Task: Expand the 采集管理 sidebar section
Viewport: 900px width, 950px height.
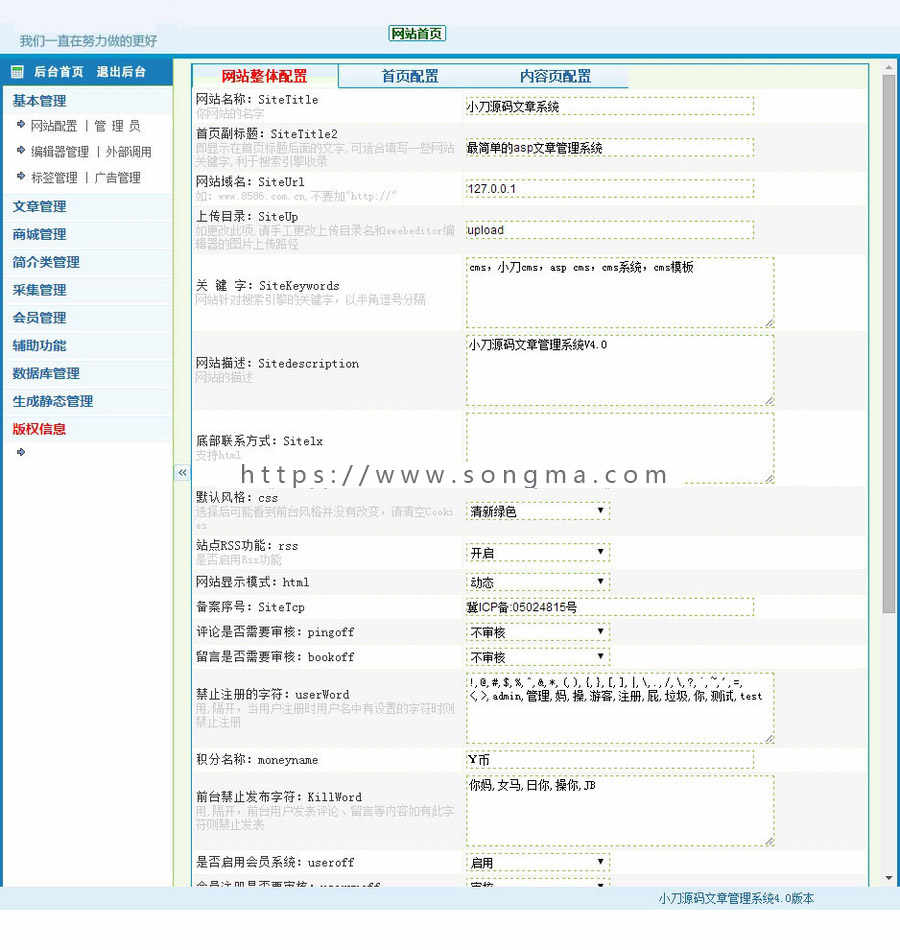Action: coord(39,290)
